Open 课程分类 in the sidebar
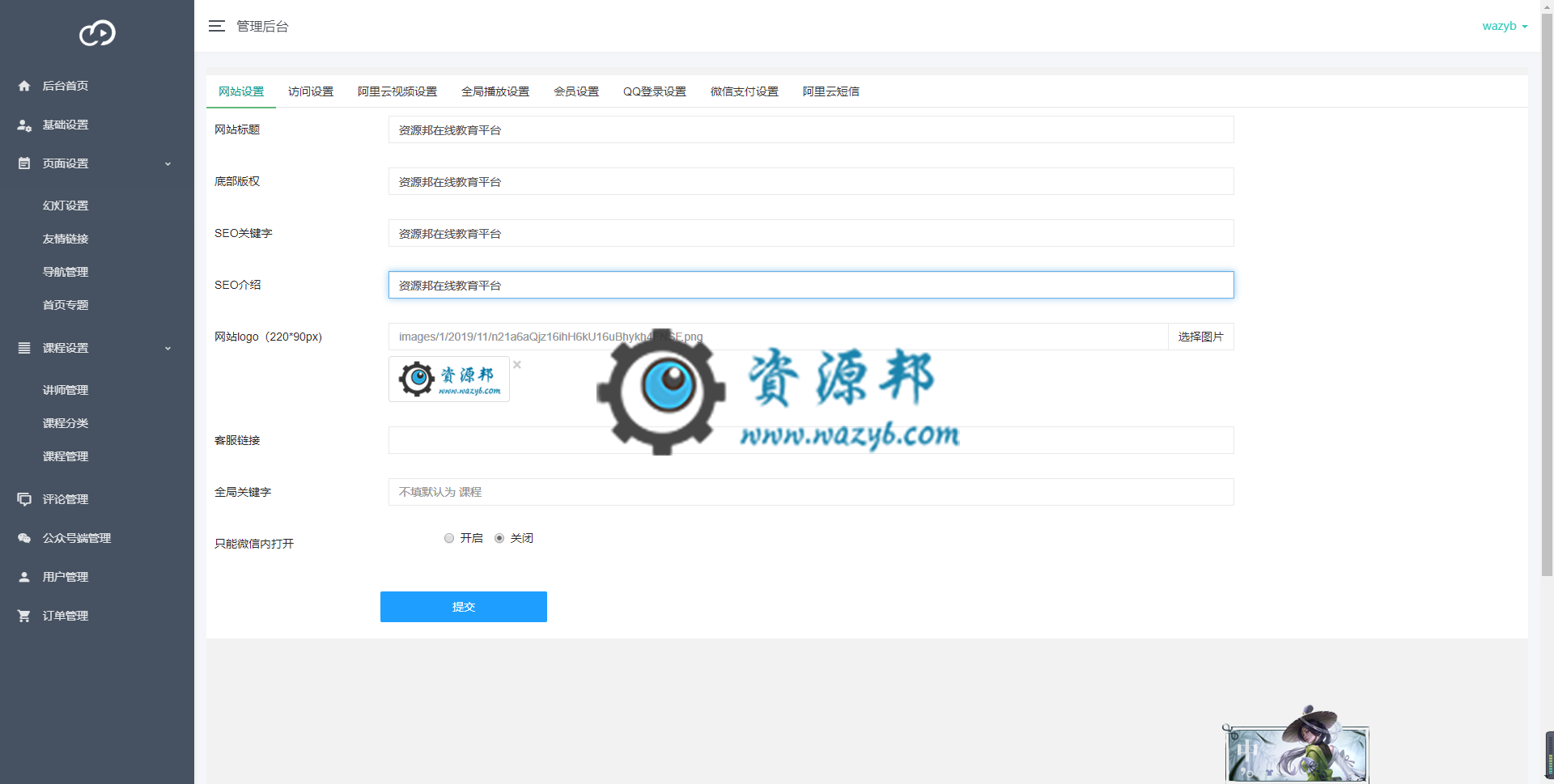1554x784 pixels. point(66,423)
